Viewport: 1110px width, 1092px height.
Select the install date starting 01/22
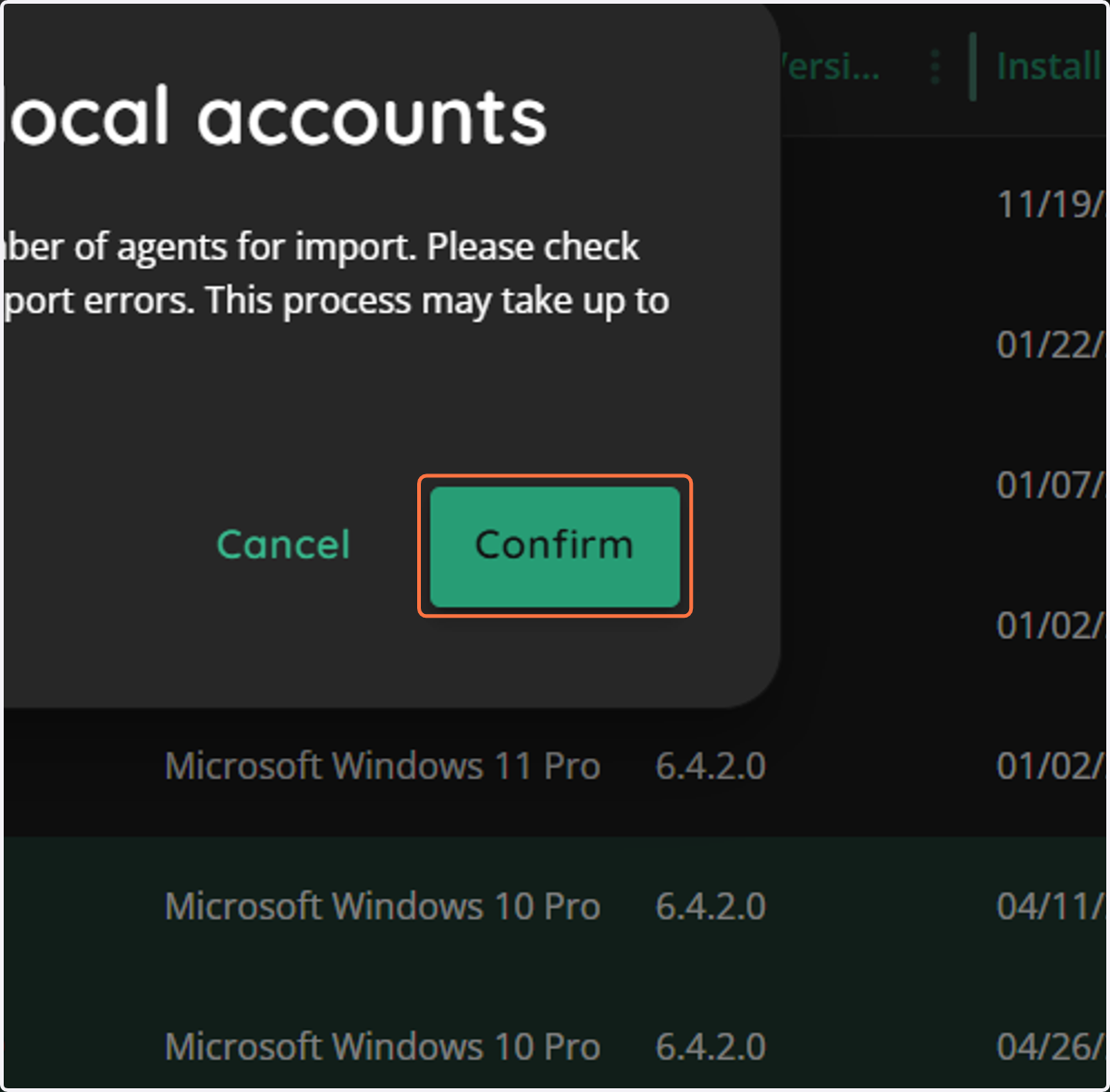(1050, 345)
